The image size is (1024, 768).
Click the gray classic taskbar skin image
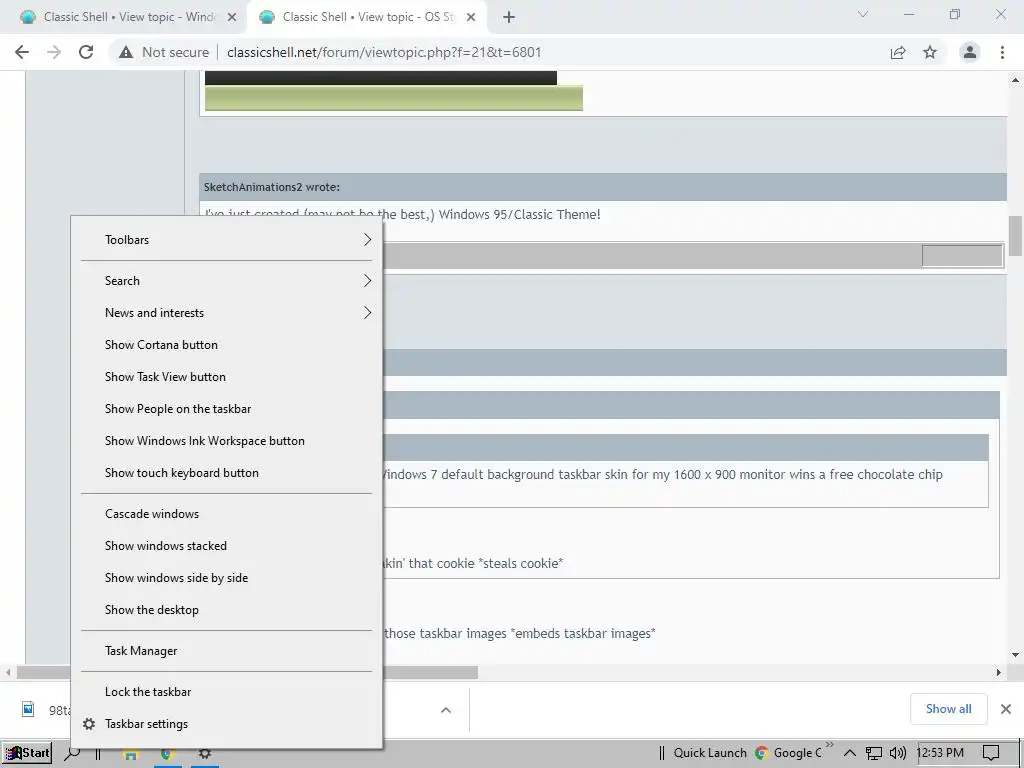tap(693, 255)
